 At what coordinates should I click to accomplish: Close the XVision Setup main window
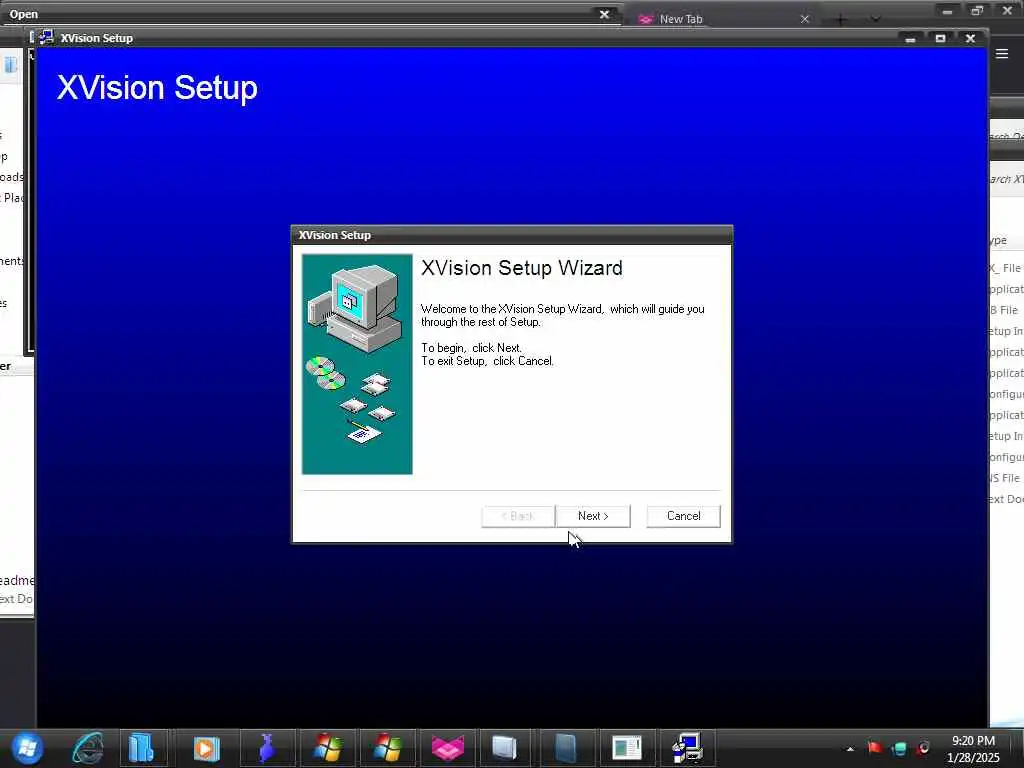click(x=970, y=39)
